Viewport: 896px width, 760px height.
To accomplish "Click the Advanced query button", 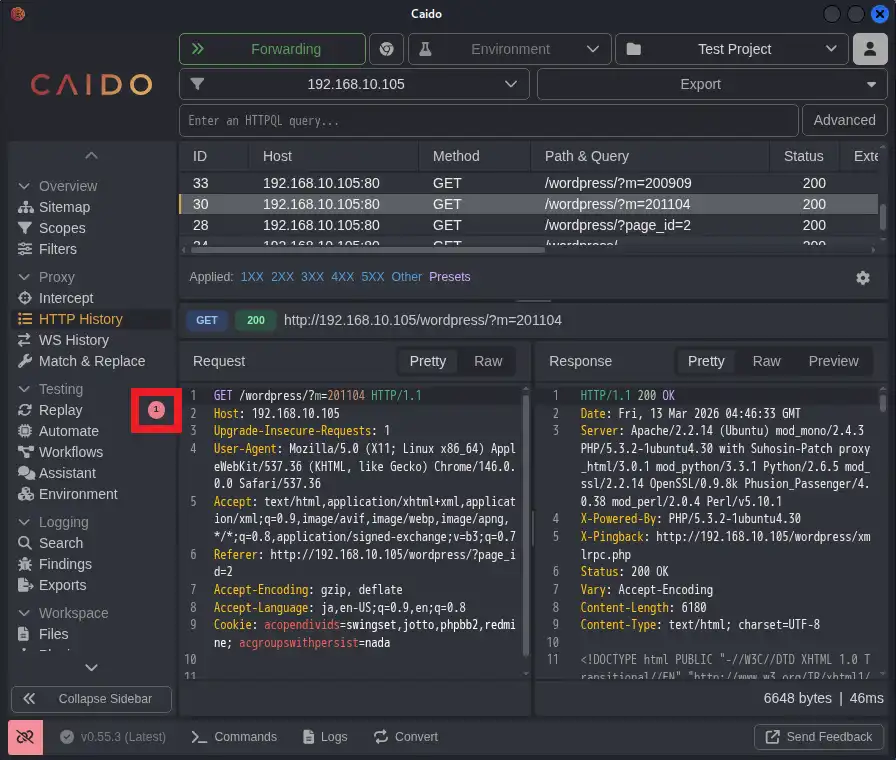I will coord(844,120).
